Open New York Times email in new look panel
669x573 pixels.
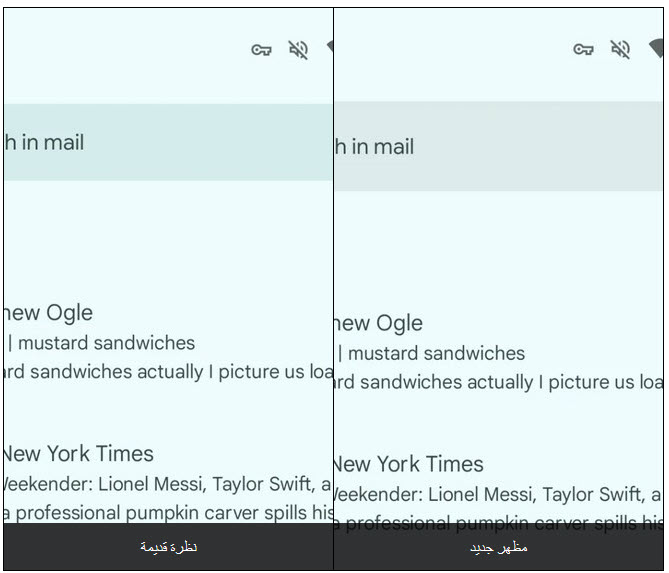click(x=409, y=464)
